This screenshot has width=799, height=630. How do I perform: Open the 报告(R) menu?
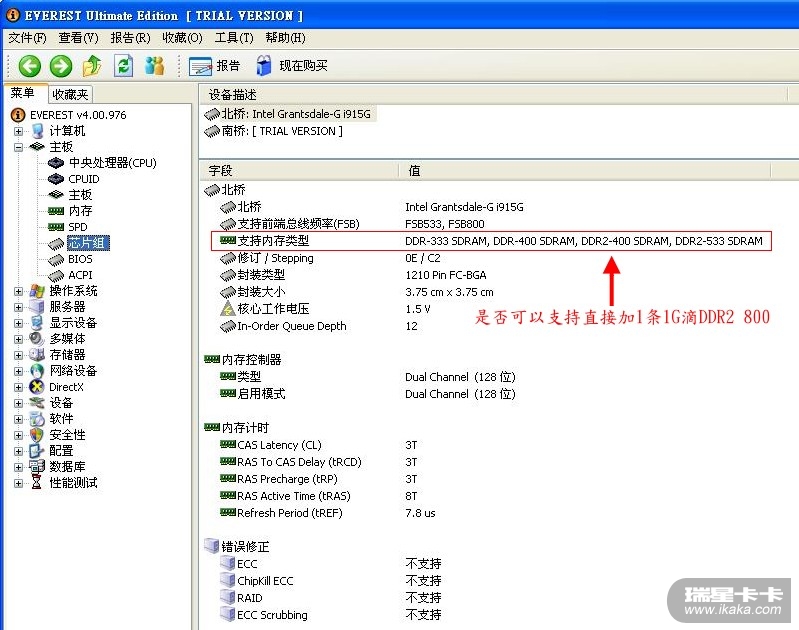[130, 38]
